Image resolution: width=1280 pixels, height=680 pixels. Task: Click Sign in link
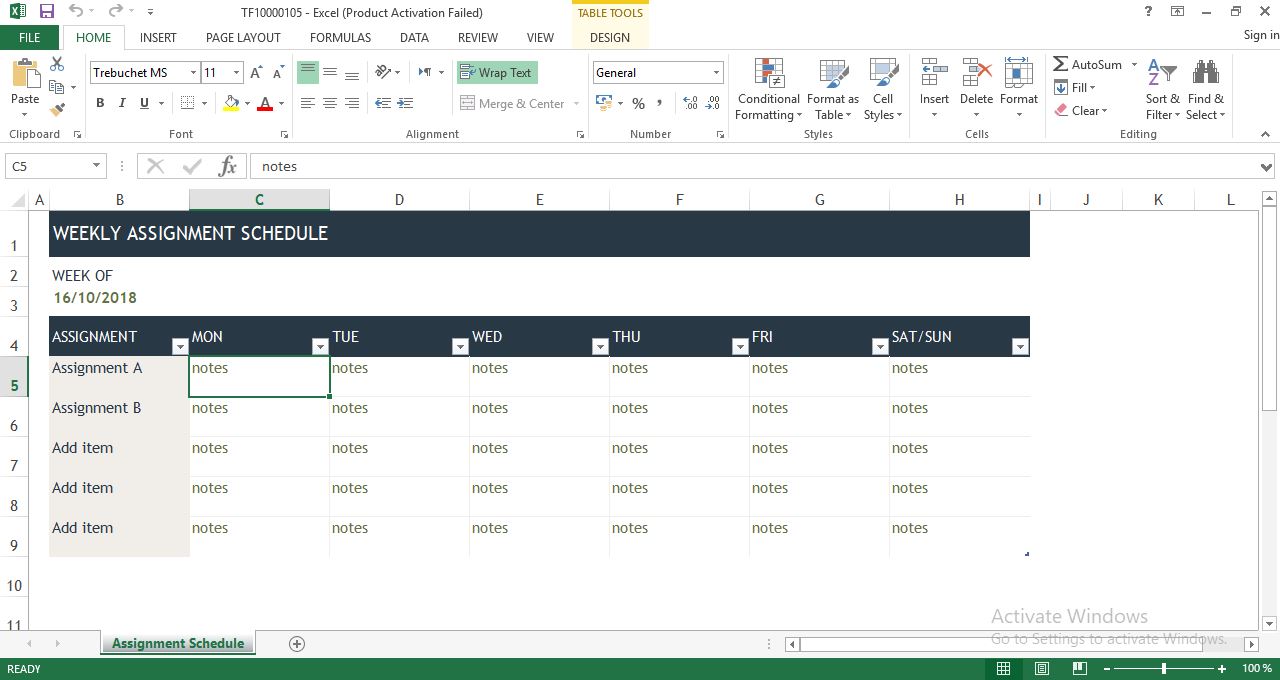[1261, 35]
